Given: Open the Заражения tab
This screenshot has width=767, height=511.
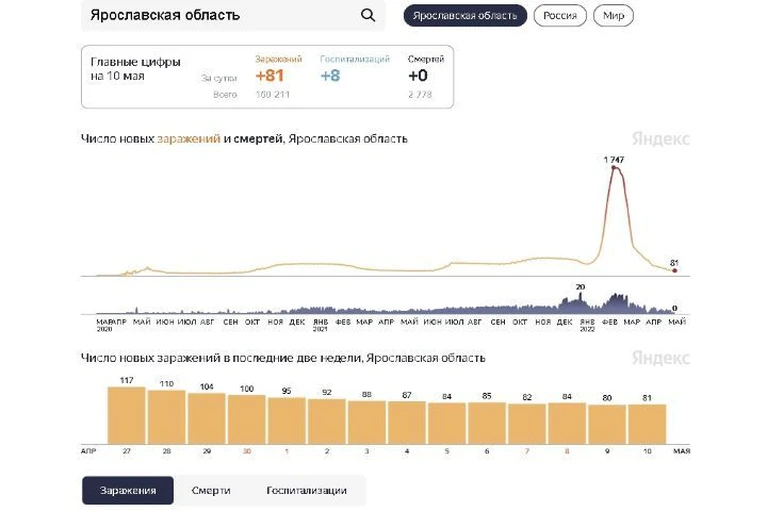Looking at the screenshot, I should click(x=128, y=490).
